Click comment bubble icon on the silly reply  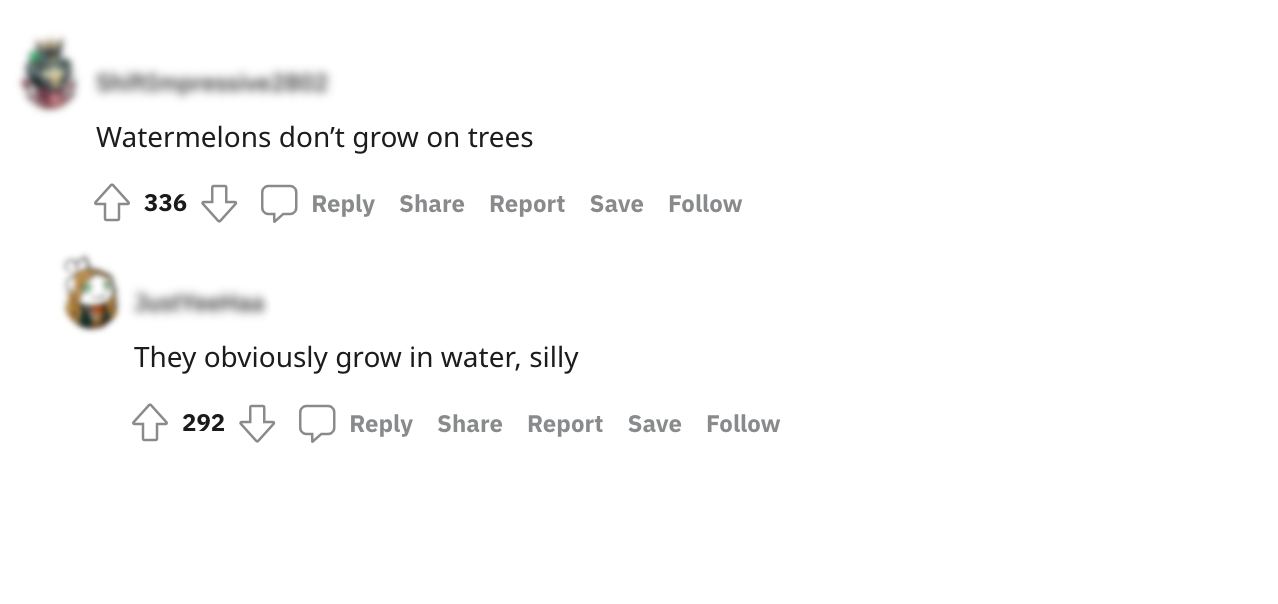[317, 424]
